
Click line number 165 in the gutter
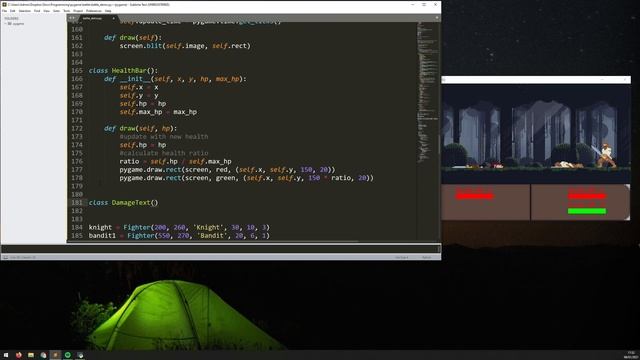77,71
